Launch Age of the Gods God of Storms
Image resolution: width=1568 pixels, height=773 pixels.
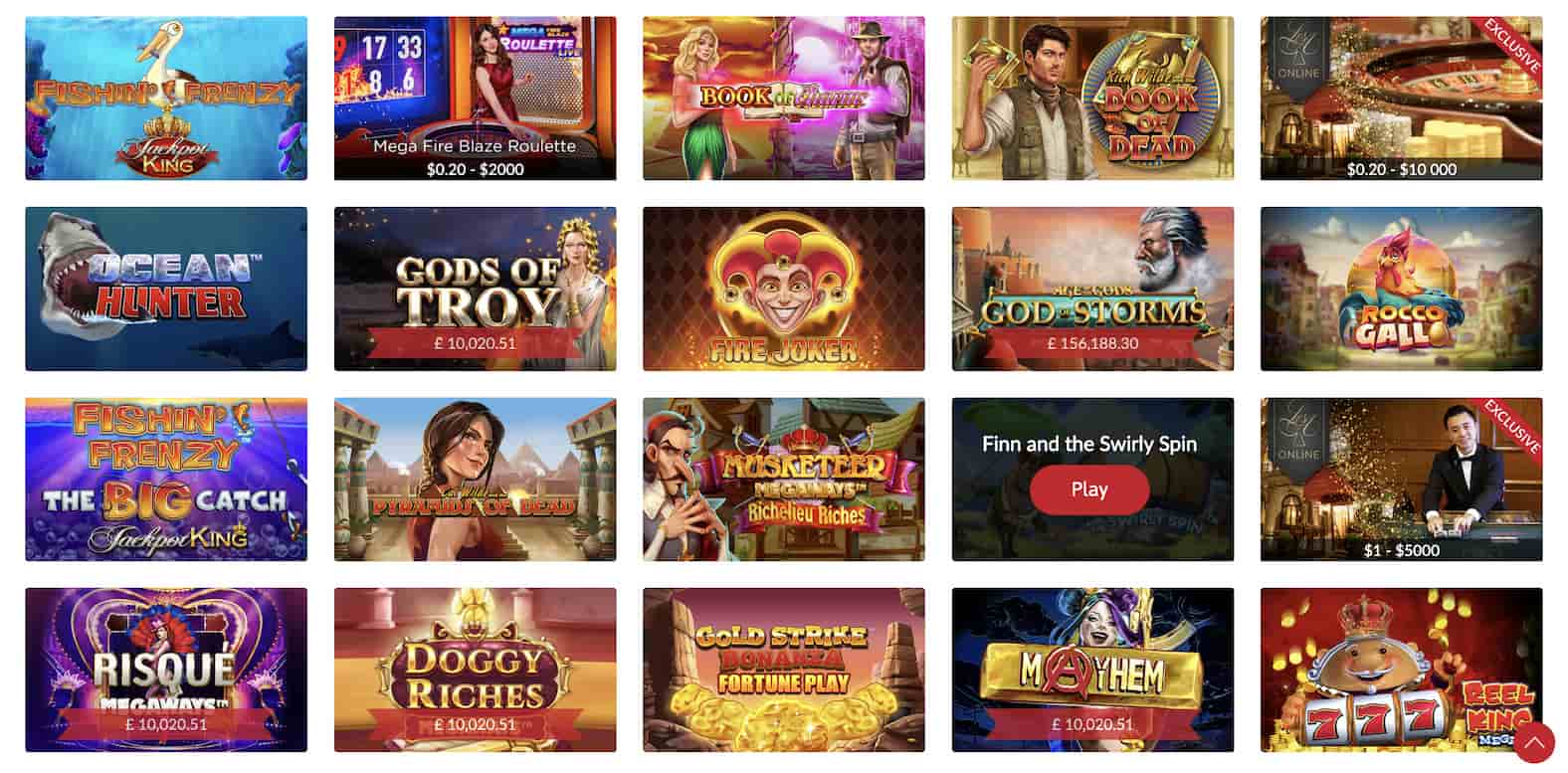(1092, 289)
